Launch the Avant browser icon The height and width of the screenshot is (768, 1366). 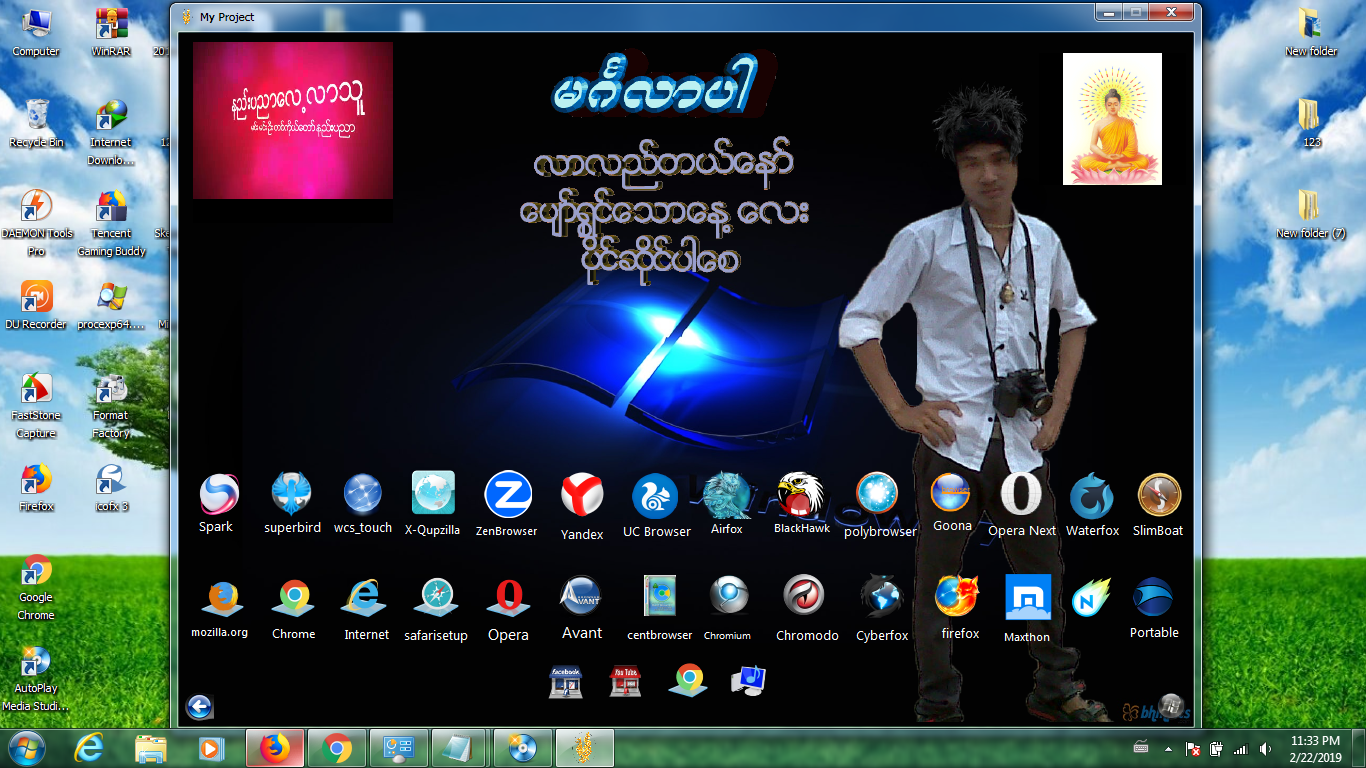point(581,596)
